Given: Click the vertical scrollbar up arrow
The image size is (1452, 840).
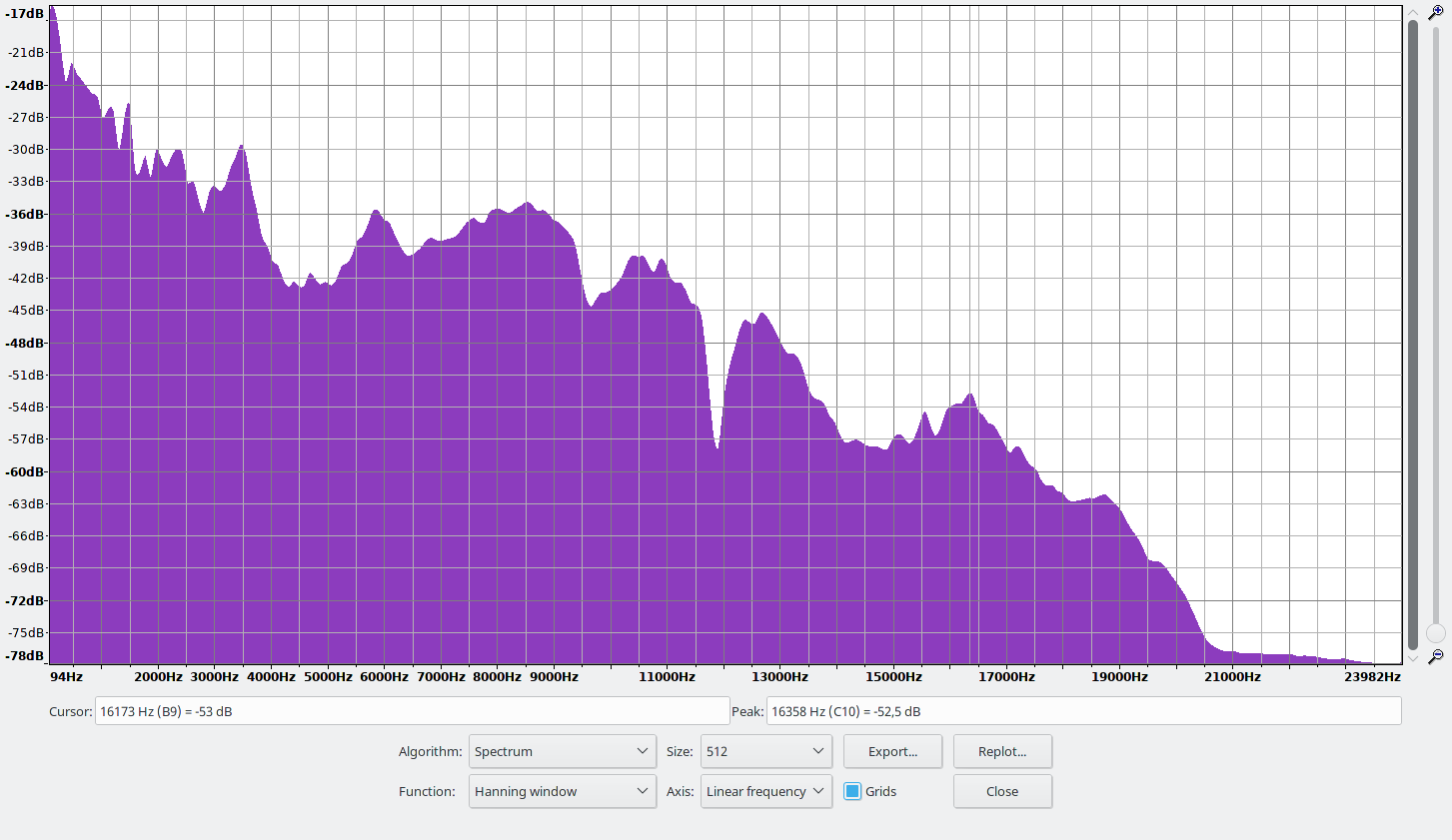Looking at the screenshot, I should (1413, 12).
